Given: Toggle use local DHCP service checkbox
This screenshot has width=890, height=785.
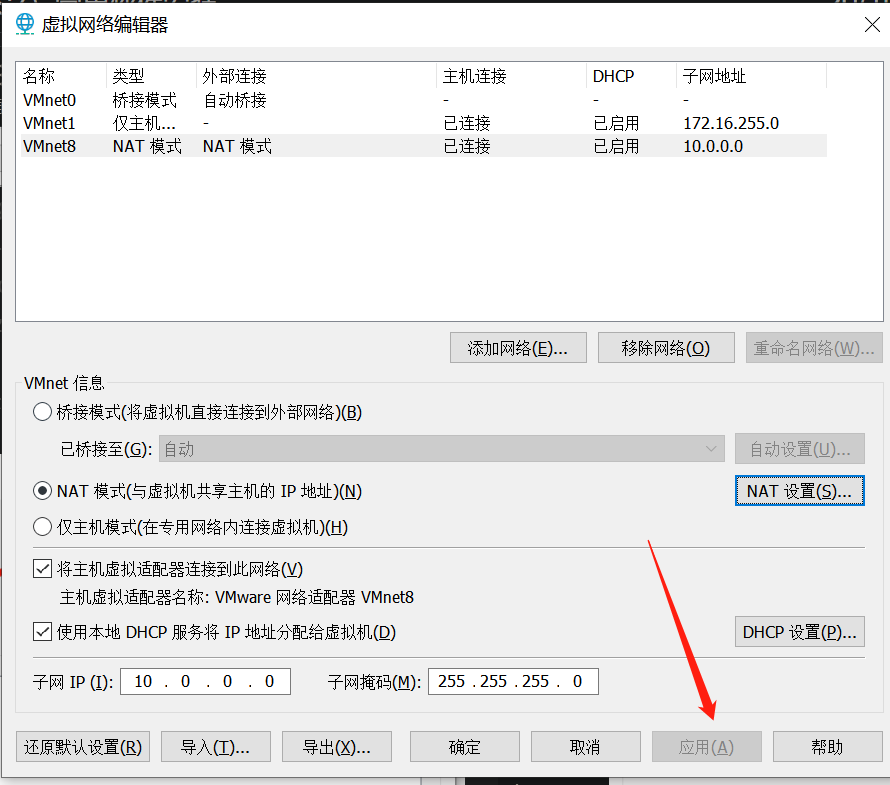Looking at the screenshot, I should (43, 631).
